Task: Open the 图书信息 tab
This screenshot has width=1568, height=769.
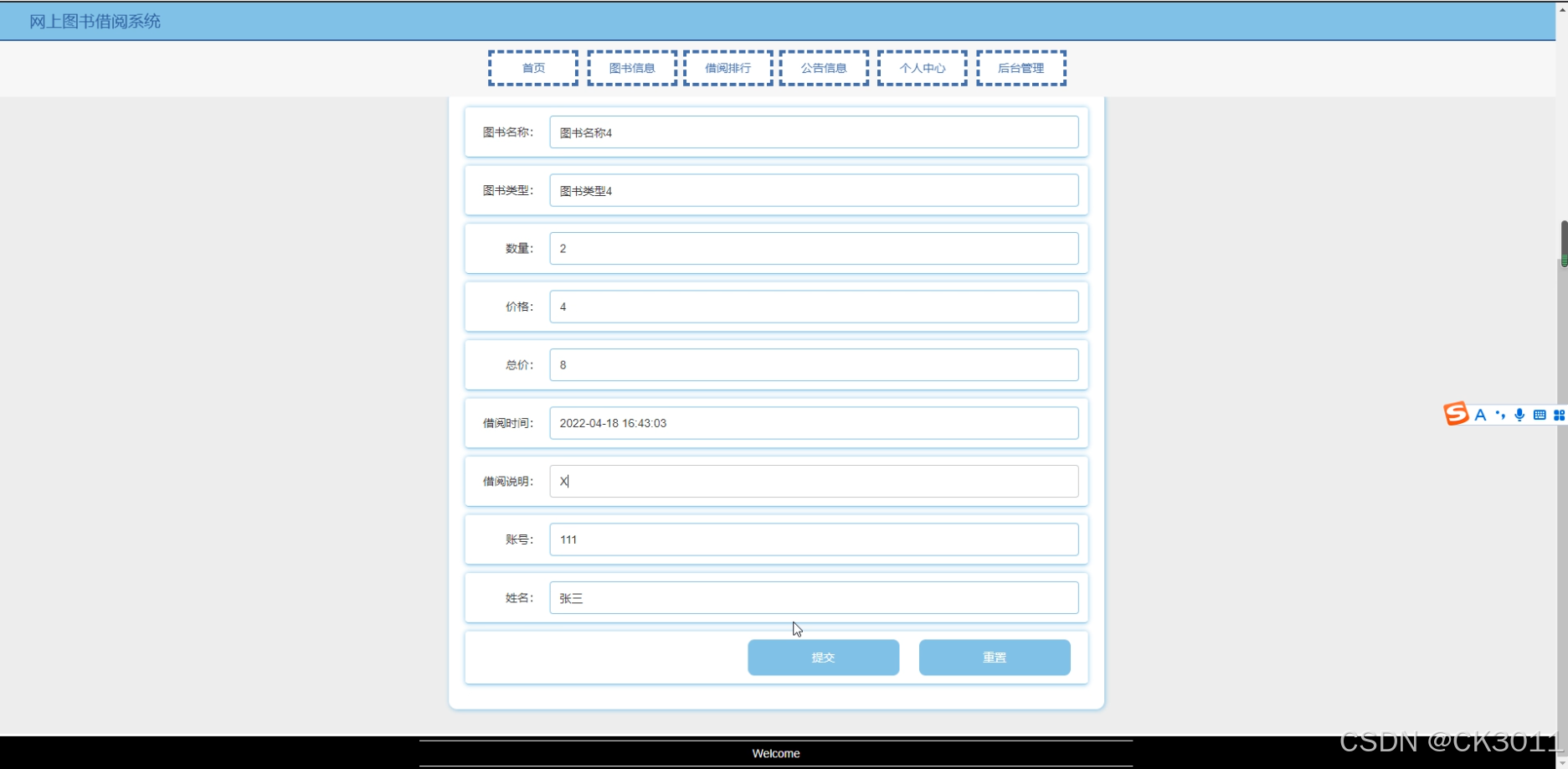Action: tap(631, 68)
